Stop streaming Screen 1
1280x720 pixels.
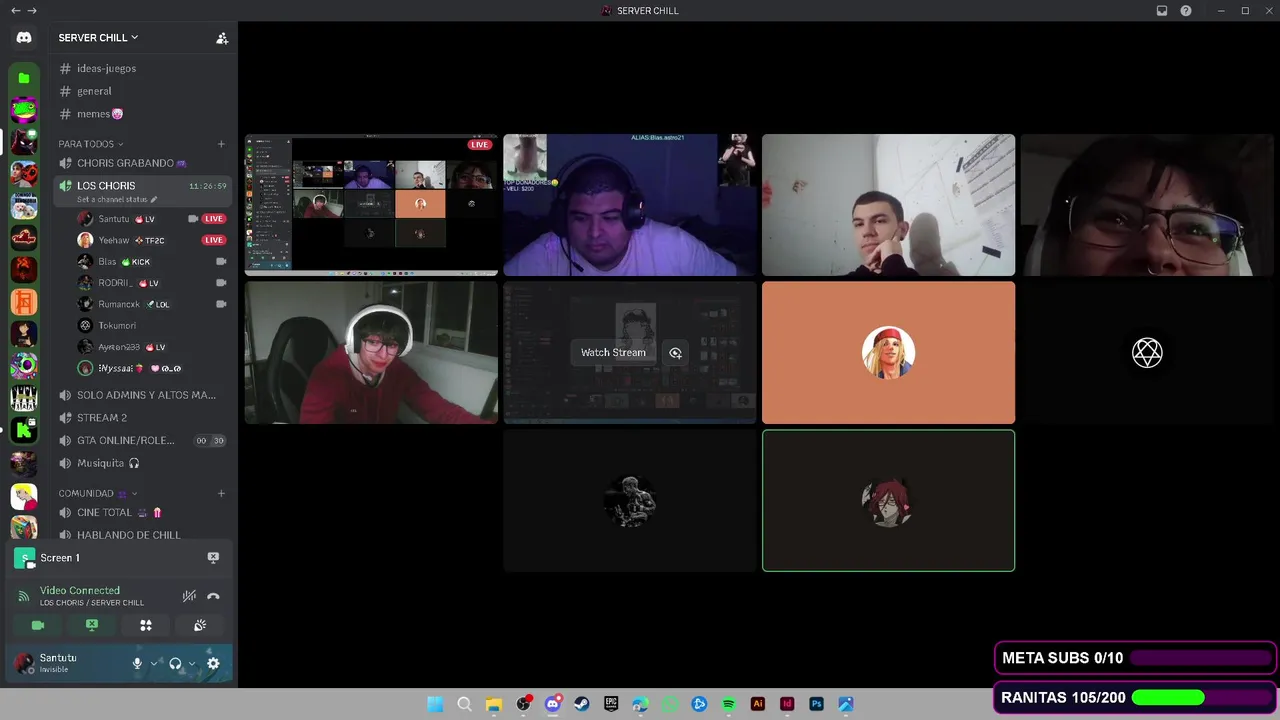(213, 558)
